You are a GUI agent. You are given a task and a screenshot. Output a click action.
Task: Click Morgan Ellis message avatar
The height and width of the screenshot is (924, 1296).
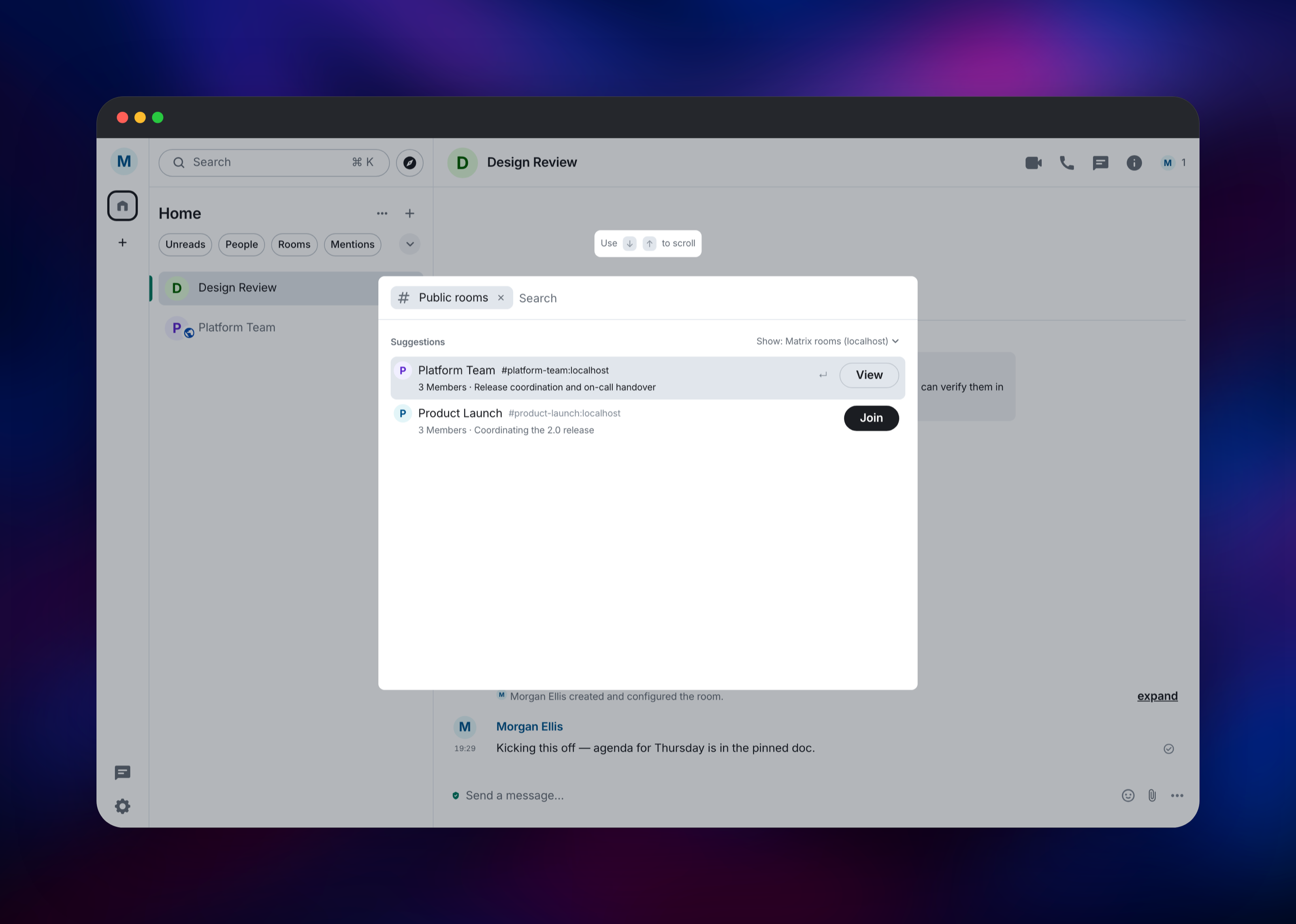(x=465, y=727)
